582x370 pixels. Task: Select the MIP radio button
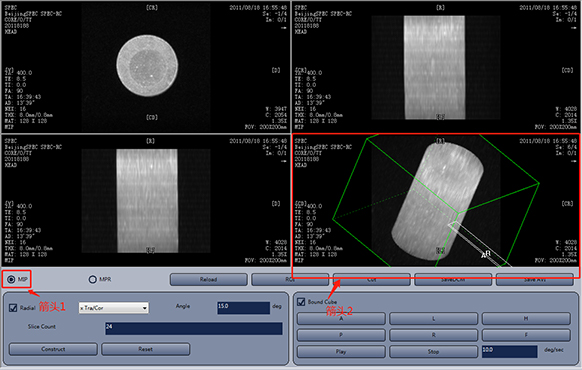click(x=11, y=279)
